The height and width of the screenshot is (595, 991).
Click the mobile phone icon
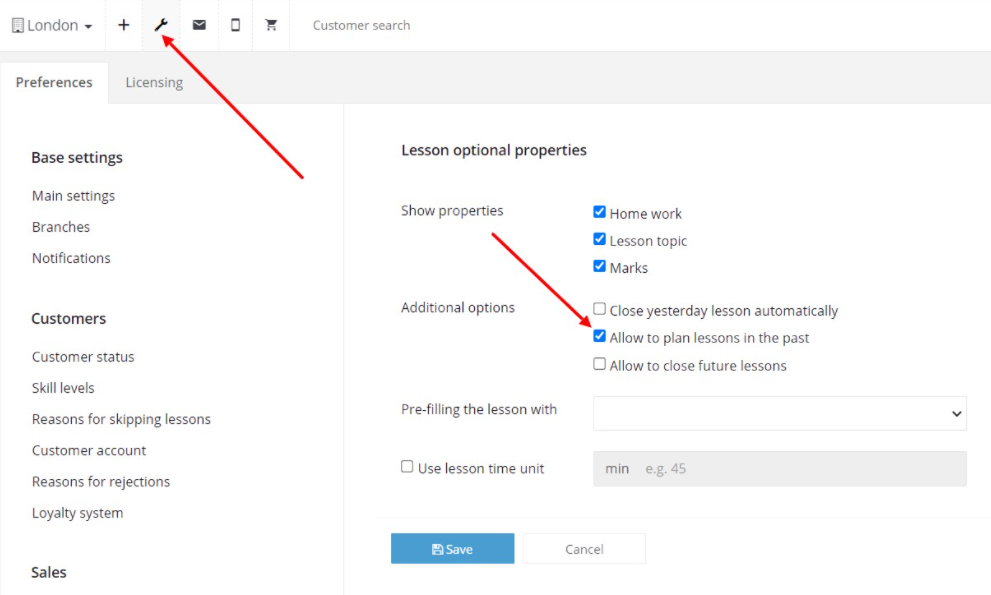pos(235,25)
